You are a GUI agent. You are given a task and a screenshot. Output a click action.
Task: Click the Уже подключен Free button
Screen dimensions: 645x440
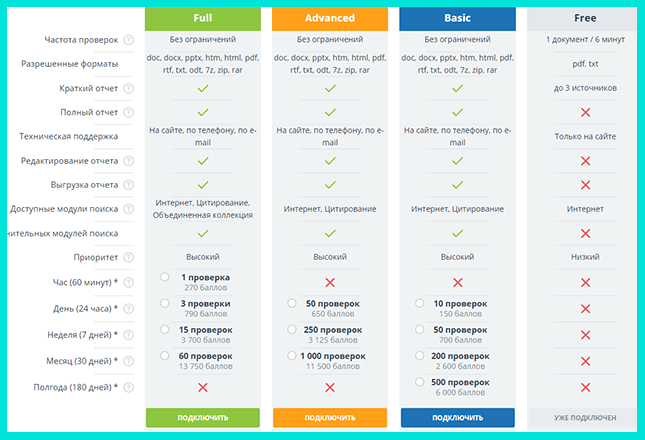tap(585, 417)
